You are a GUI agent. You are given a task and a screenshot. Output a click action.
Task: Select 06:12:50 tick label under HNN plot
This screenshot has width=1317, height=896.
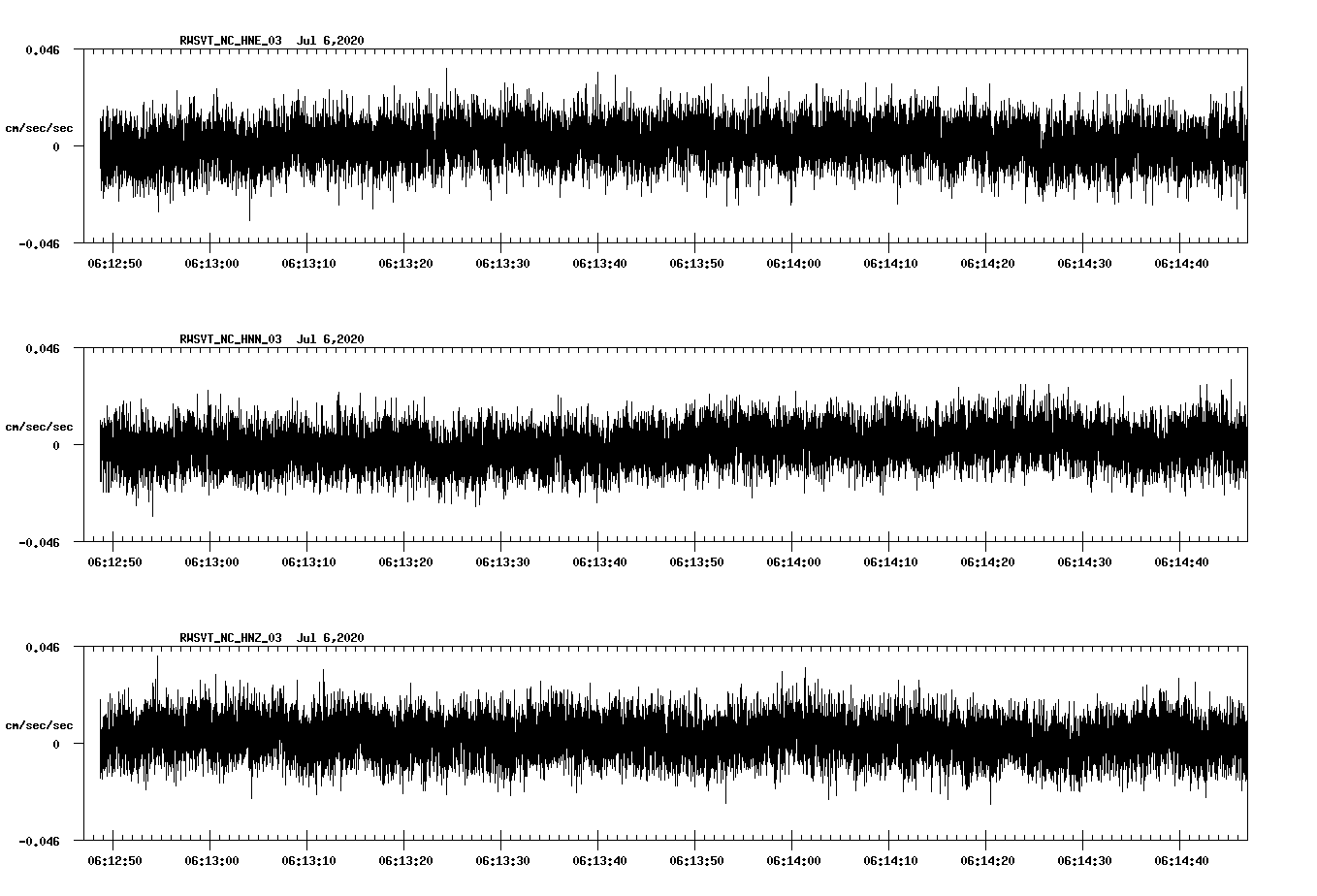click(114, 561)
